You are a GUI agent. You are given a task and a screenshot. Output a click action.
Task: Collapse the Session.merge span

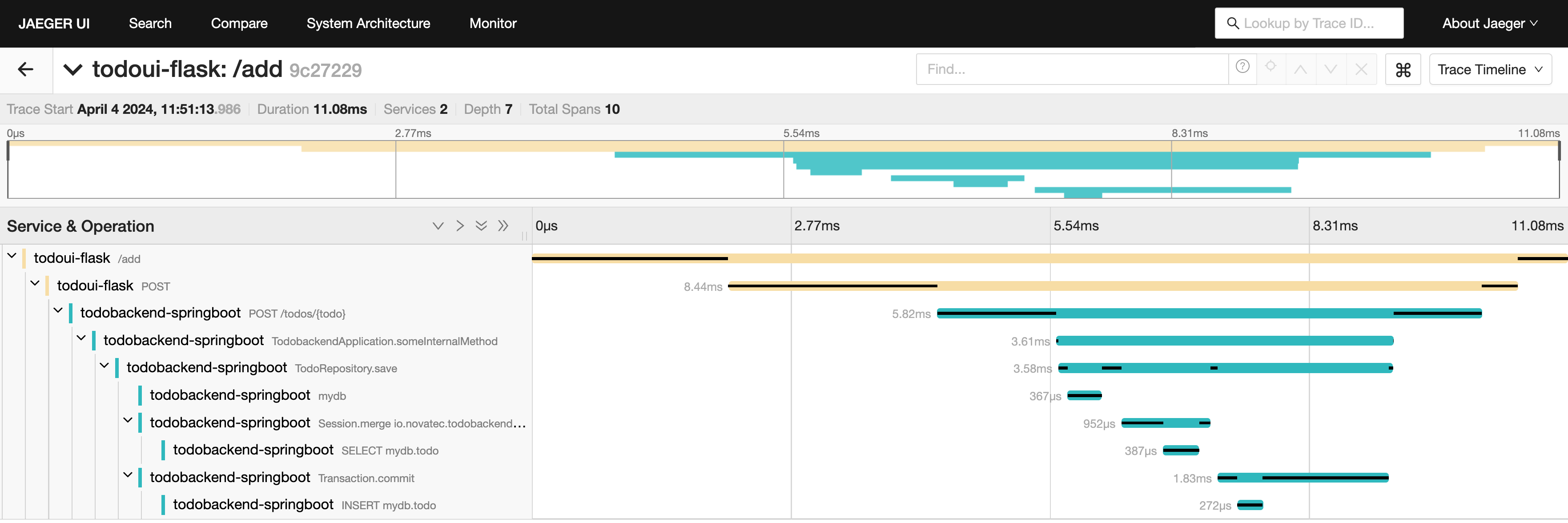tap(127, 421)
